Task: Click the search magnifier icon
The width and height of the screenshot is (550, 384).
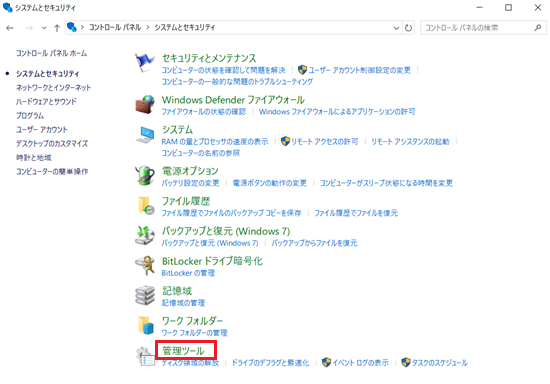Action: 537,28
